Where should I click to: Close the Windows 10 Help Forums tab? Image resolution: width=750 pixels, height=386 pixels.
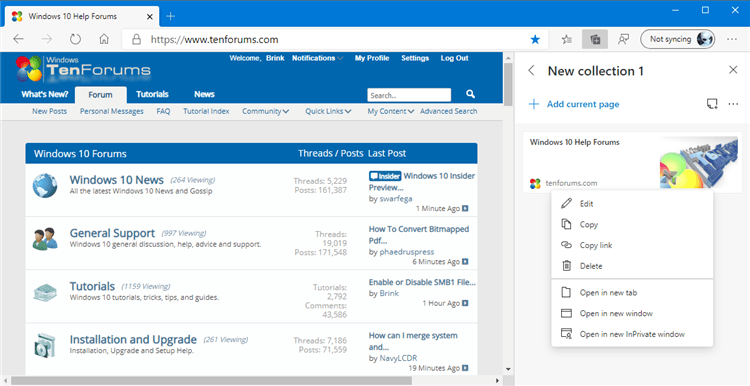click(150, 16)
